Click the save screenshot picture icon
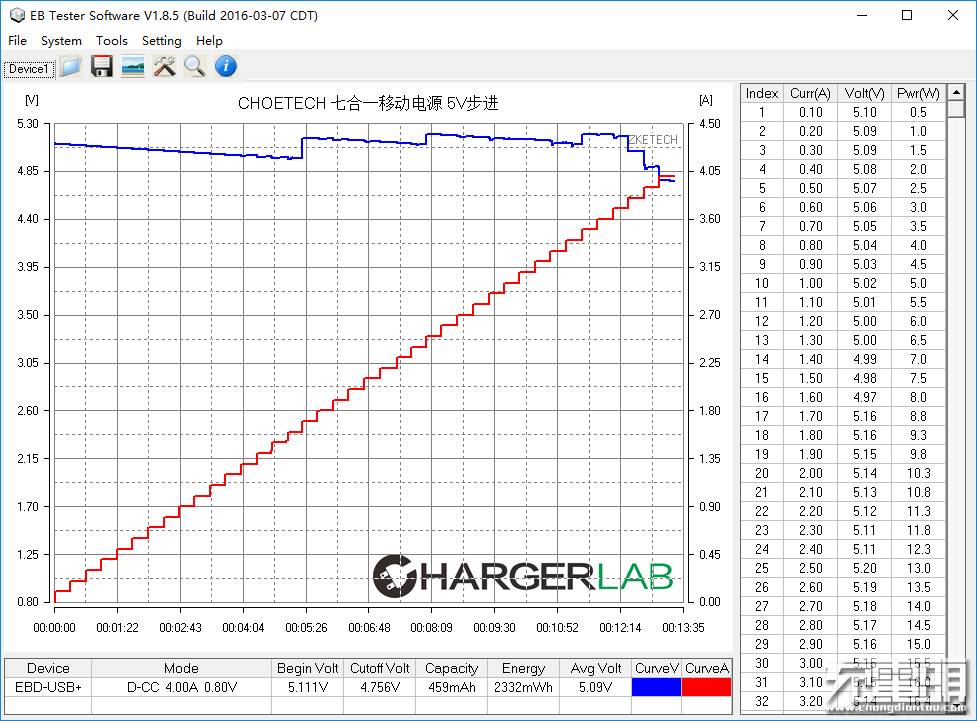977x721 pixels. 133,66
